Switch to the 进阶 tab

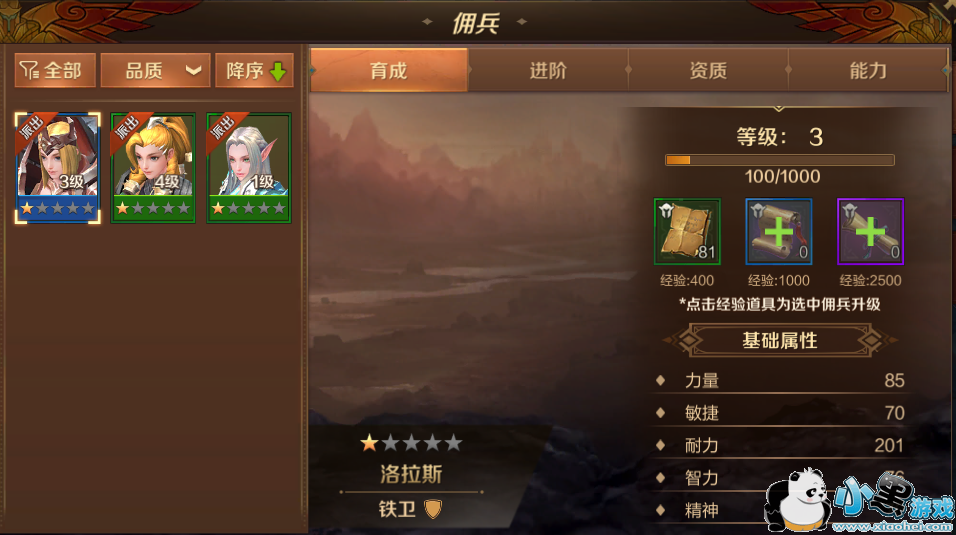pos(548,71)
